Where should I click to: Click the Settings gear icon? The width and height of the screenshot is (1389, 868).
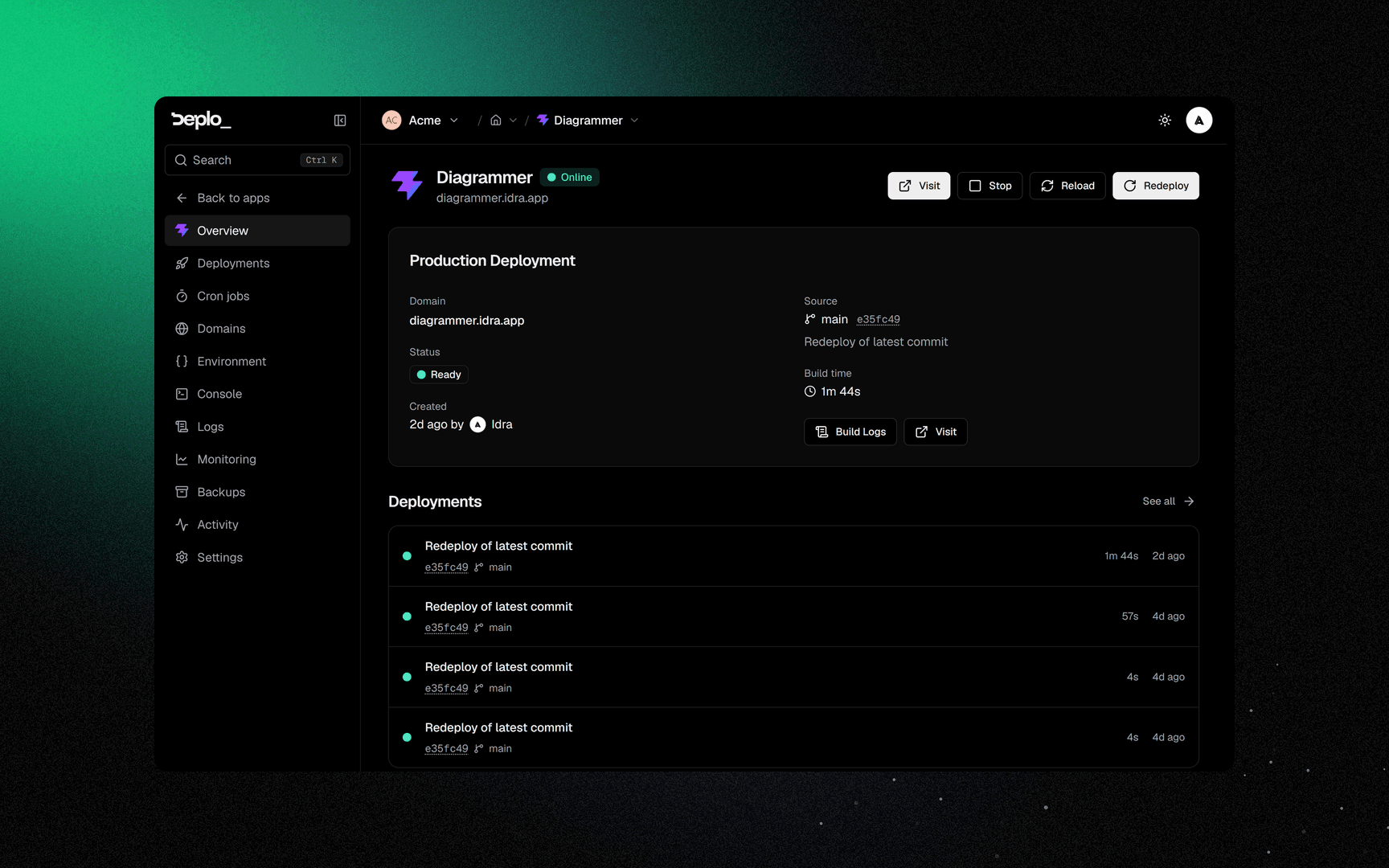point(182,558)
